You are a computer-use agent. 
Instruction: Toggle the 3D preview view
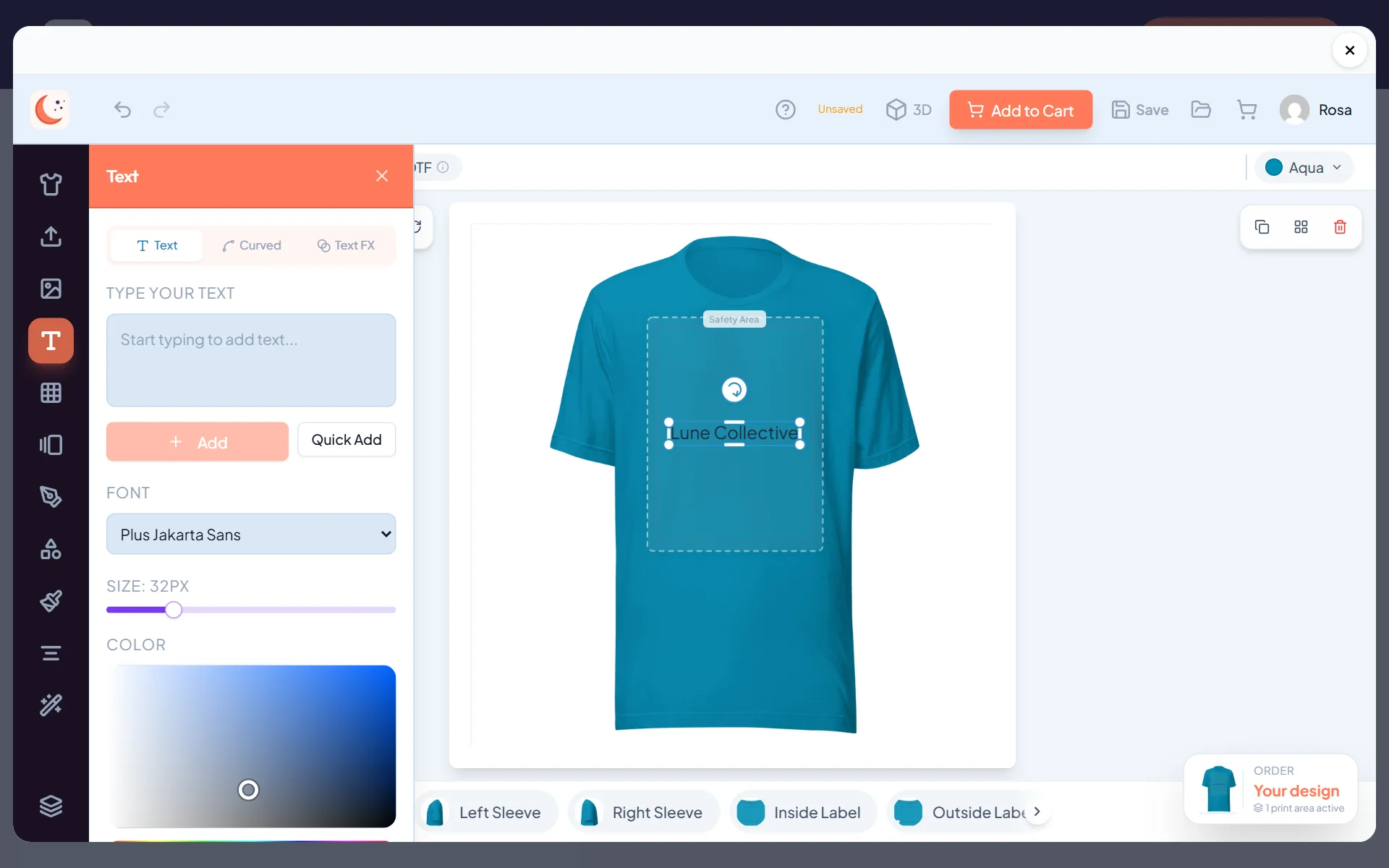[x=909, y=110]
